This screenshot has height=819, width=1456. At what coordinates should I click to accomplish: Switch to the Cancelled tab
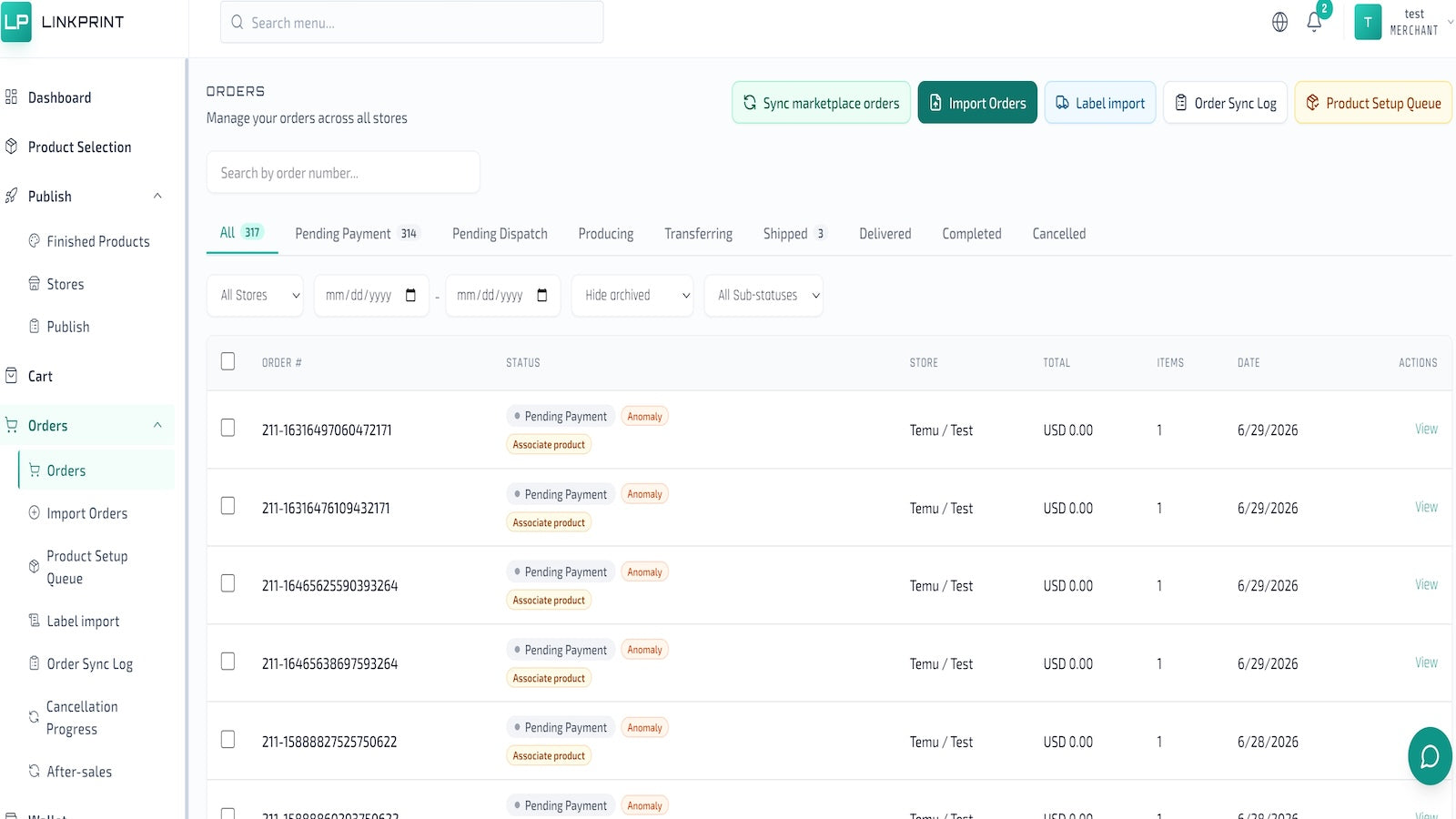point(1059,234)
